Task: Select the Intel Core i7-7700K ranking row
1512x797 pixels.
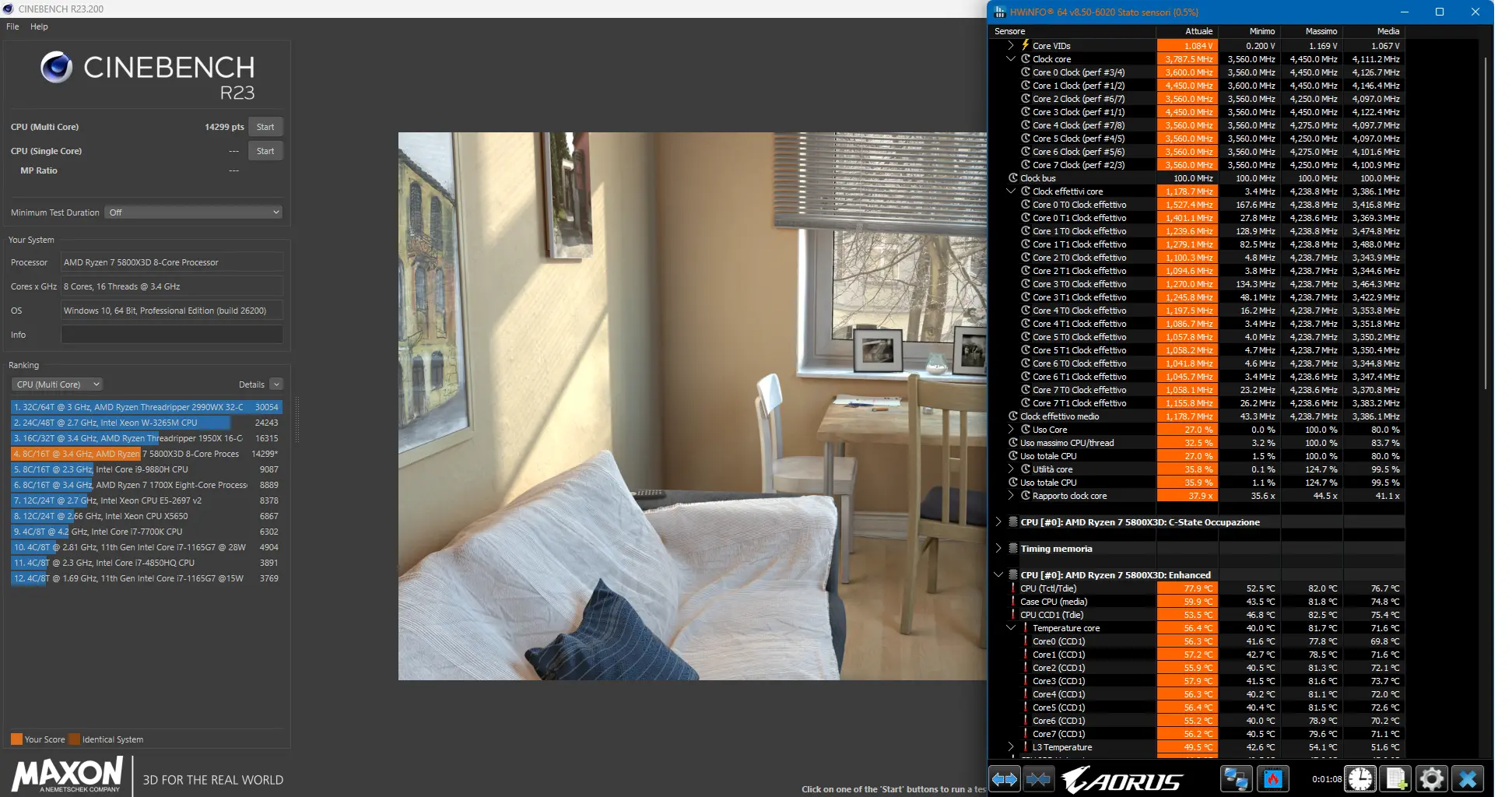Action: (x=146, y=532)
